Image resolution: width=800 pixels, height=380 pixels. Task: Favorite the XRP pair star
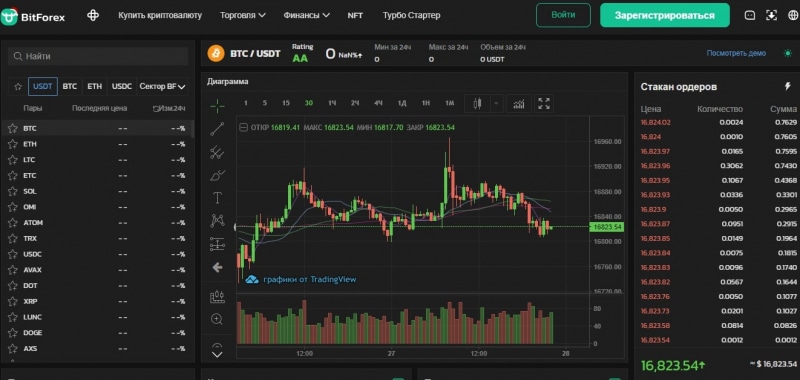(13, 301)
